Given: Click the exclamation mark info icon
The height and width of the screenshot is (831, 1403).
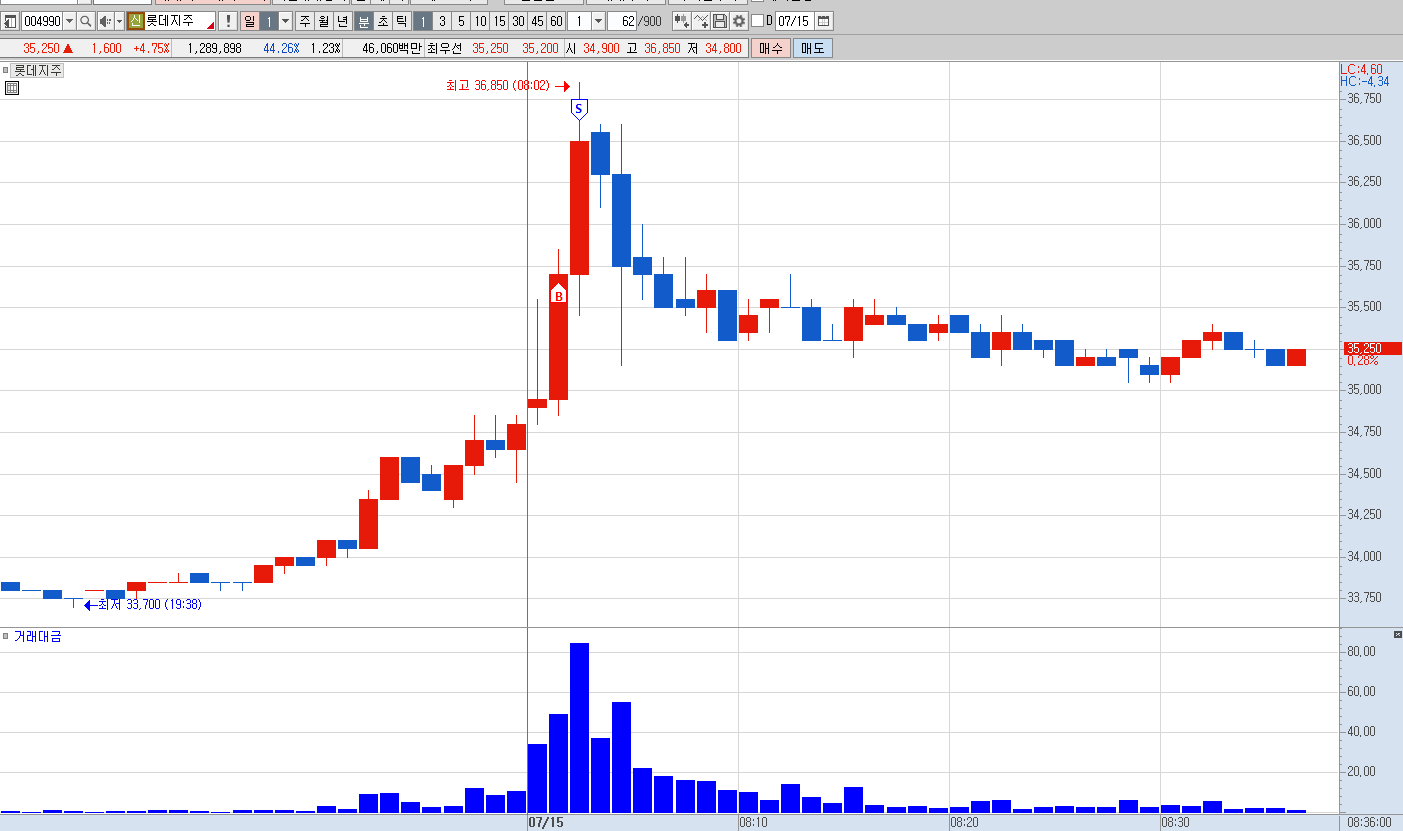Looking at the screenshot, I should [x=227, y=21].
